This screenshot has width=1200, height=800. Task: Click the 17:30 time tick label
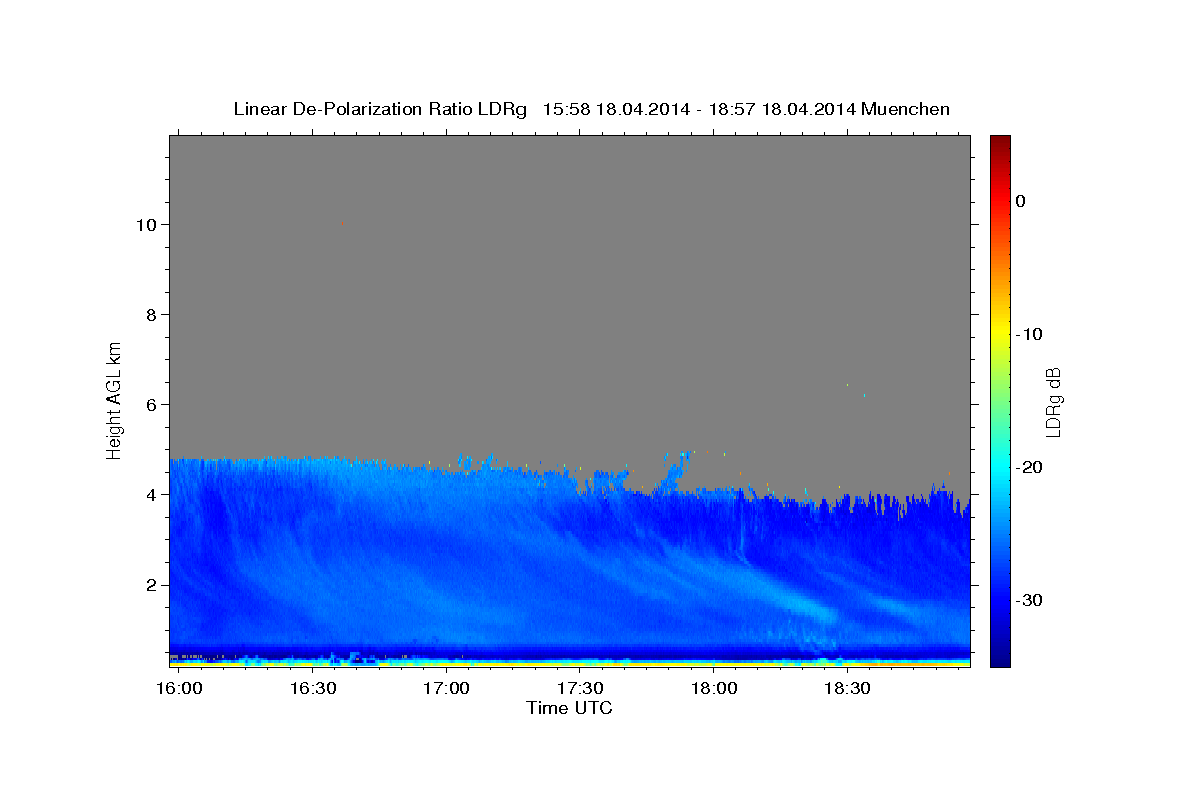point(580,689)
